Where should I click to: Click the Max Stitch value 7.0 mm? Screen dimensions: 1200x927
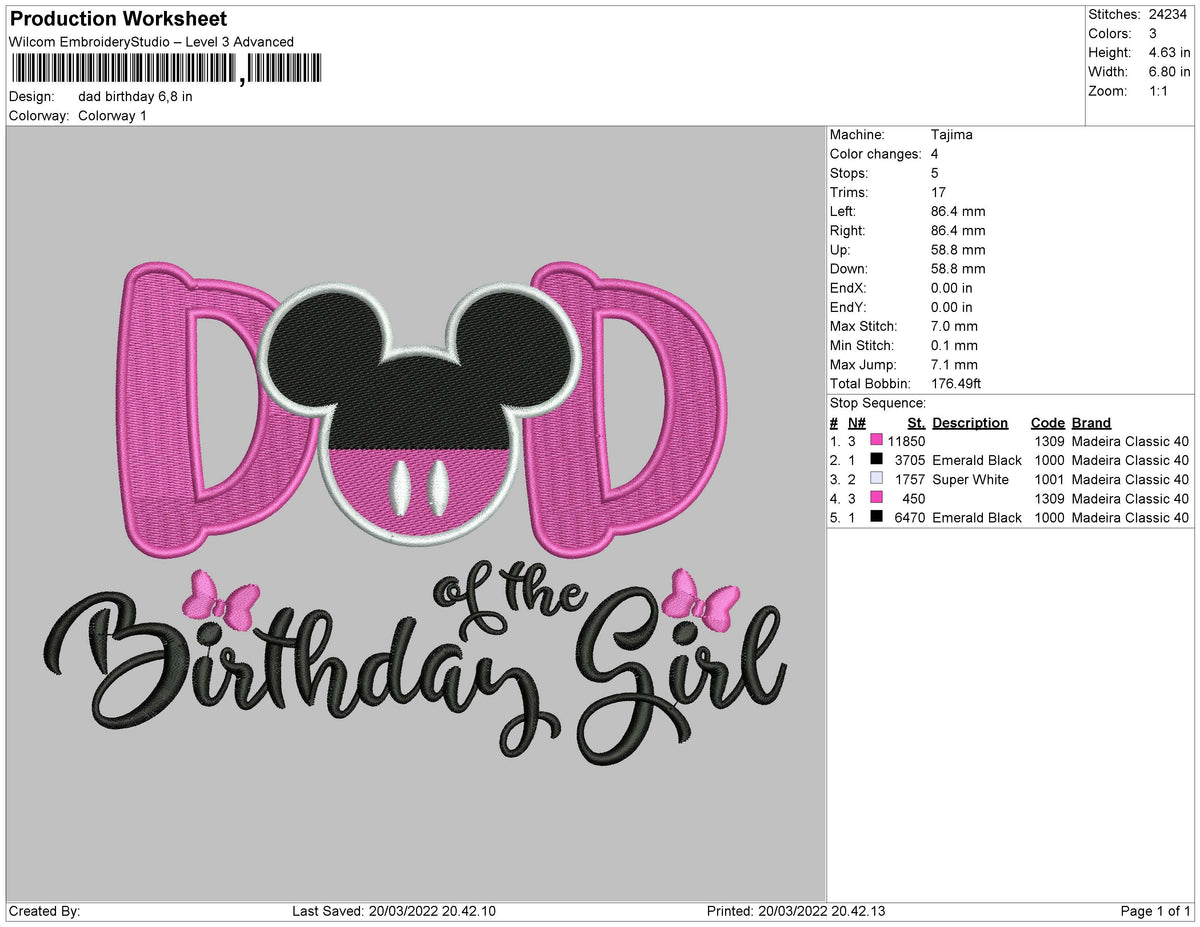(x=954, y=326)
